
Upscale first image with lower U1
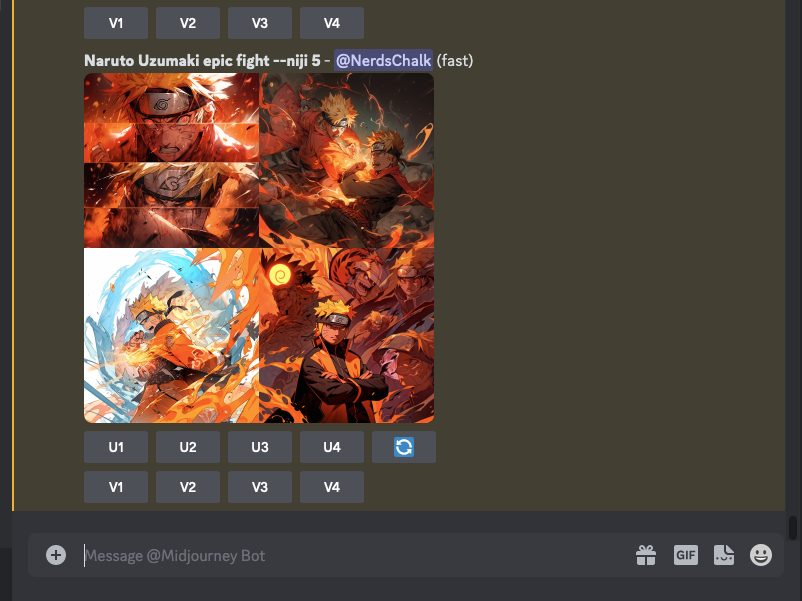pyautogui.click(x=116, y=447)
